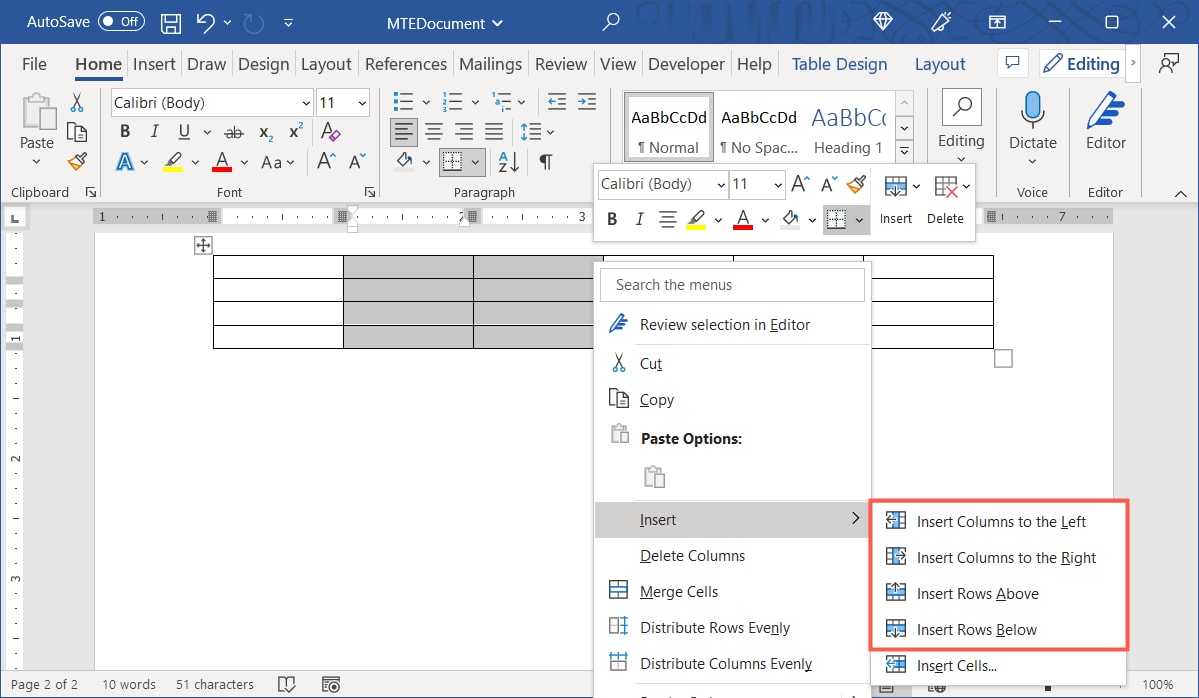Toggle bold formatting in the Font group

click(x=124, y=131)
